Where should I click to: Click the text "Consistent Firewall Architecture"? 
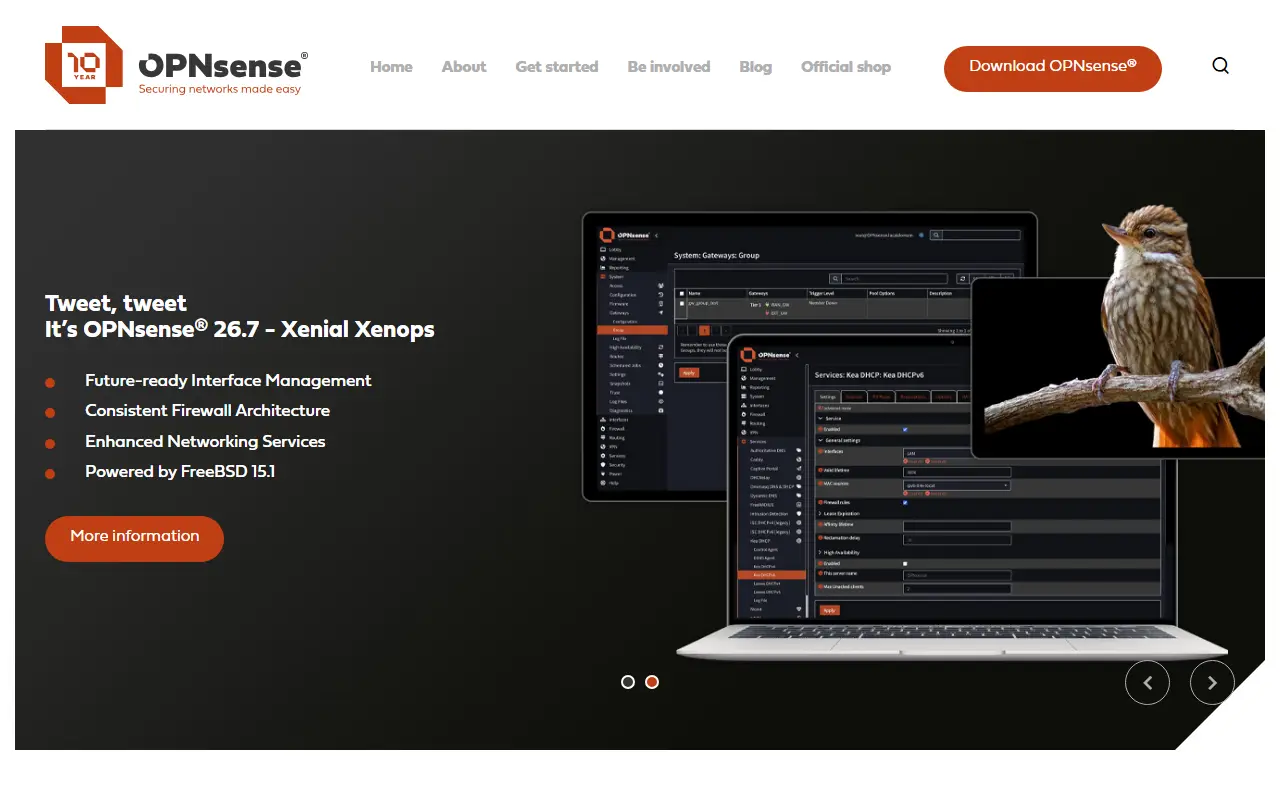(x=207, y=411)
